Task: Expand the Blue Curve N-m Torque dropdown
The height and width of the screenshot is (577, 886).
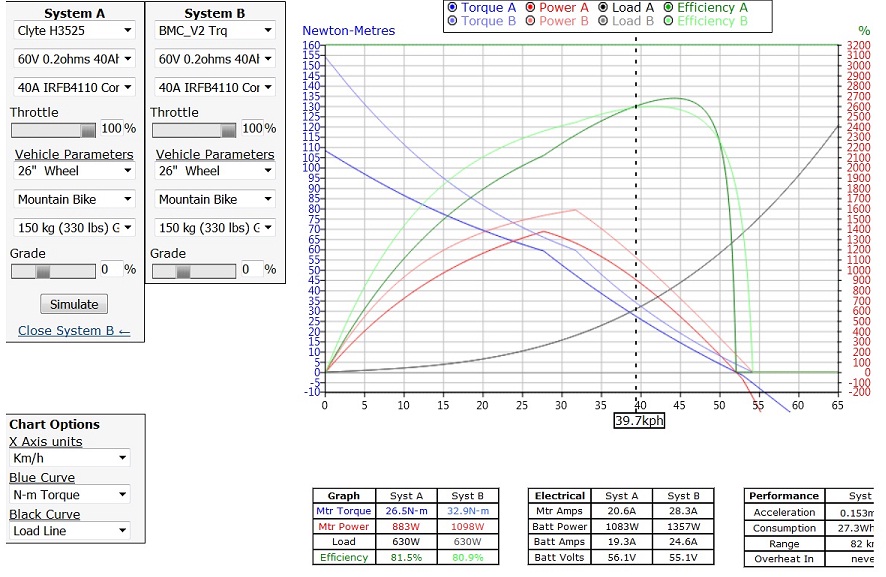Action: 69,494
